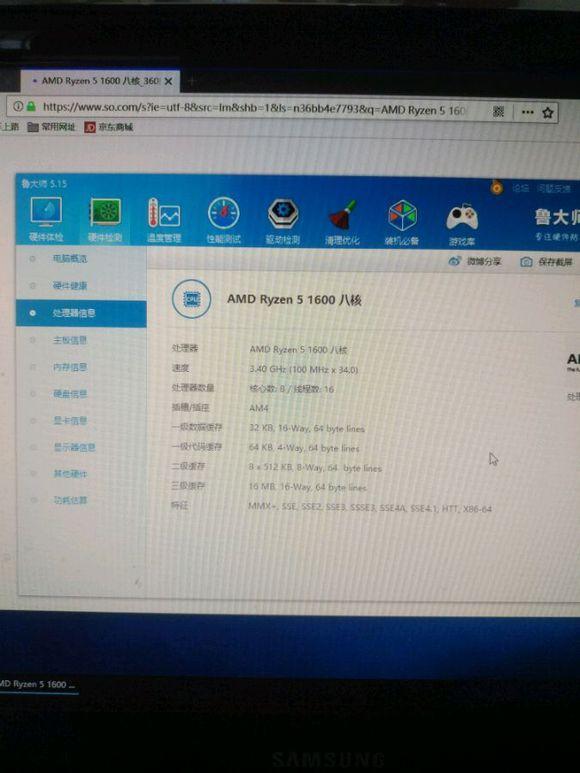Viewport: 580px width, 773px height.
Task: Click the 64 KB, 4-Way L1 code cache value
Action: pos(304,448)
